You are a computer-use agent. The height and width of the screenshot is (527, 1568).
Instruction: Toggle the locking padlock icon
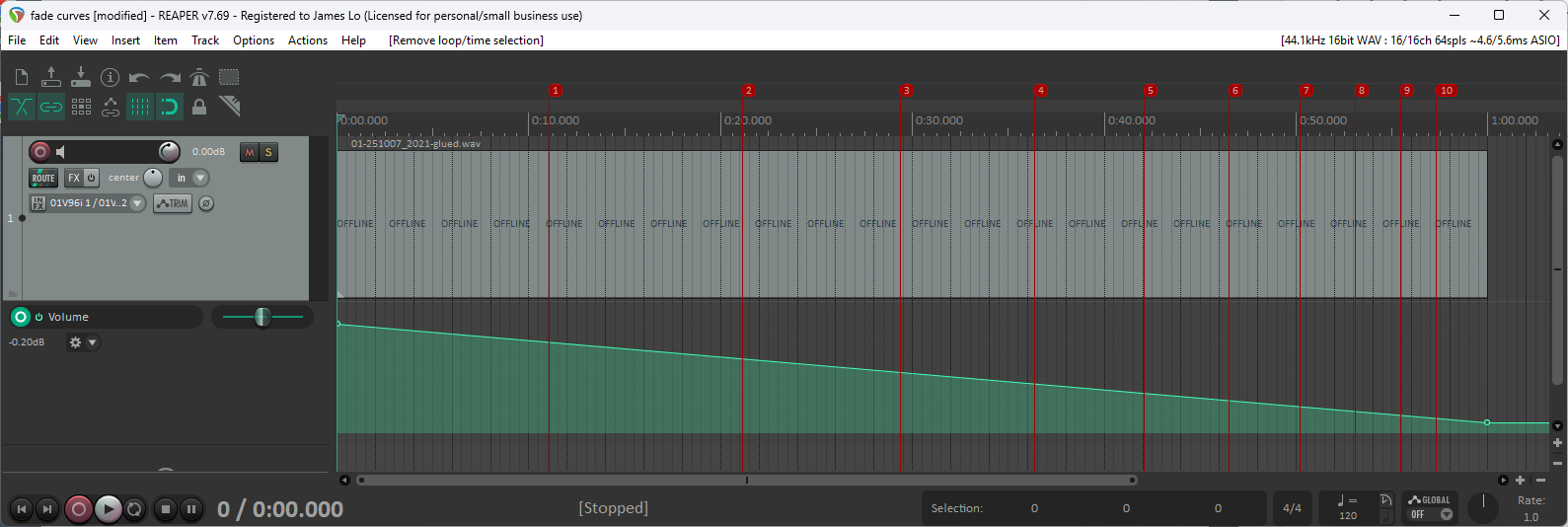point(199,107)
